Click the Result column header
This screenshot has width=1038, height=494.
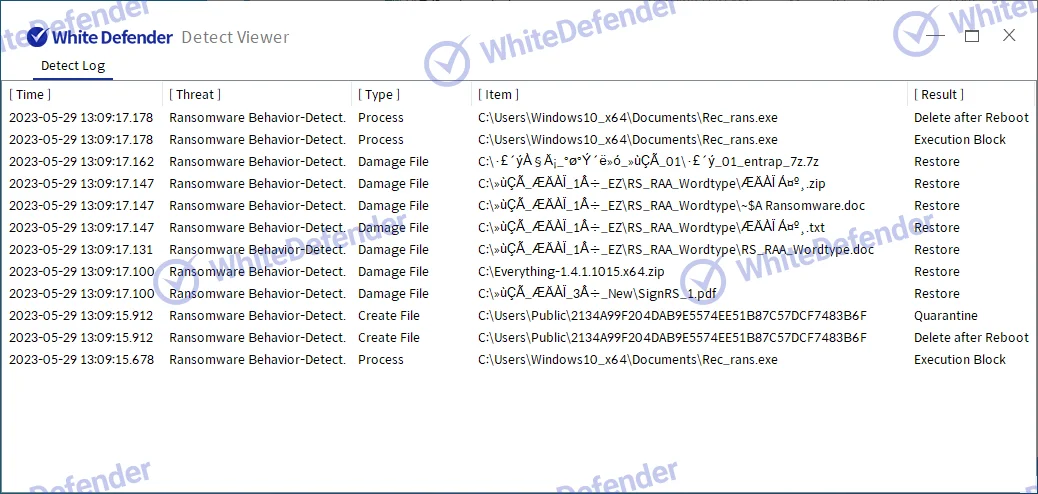coord(938,95)
